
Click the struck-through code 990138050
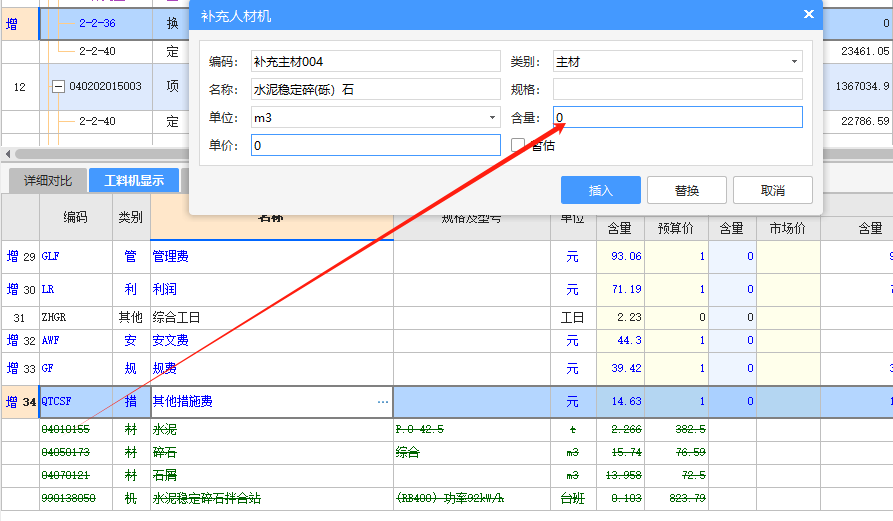coord(68,499)
